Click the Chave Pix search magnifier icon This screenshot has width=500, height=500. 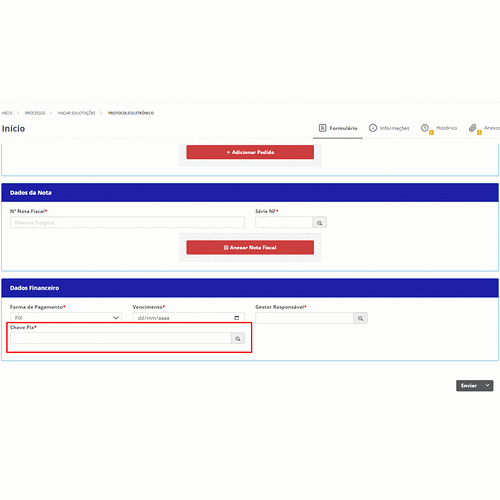pos(238,338)
